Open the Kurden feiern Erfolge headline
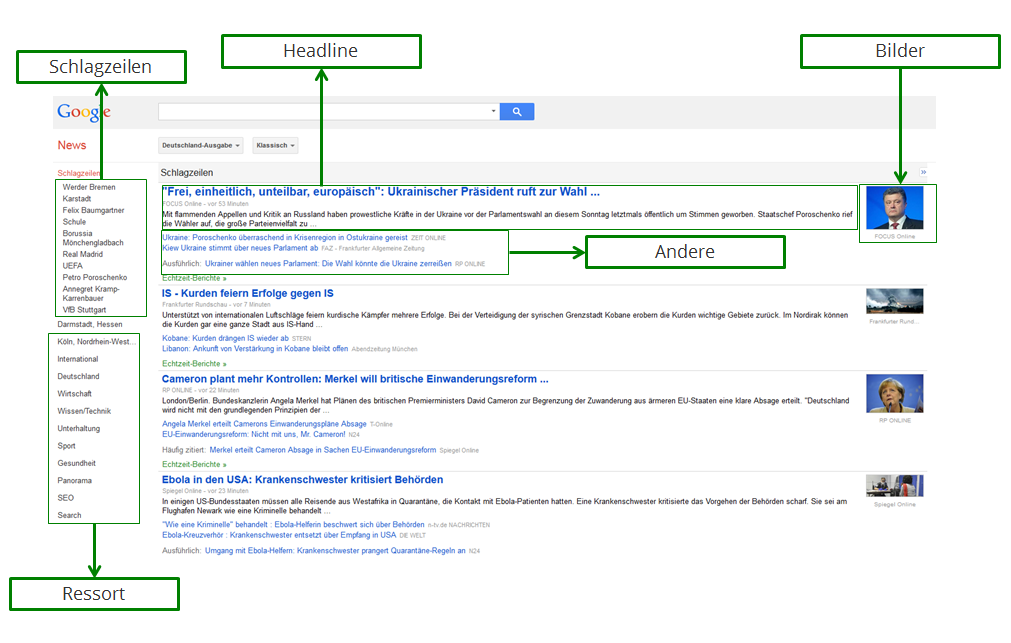Screen dimensions: 1011x643 pyautogui.click(x=248, y=293)
